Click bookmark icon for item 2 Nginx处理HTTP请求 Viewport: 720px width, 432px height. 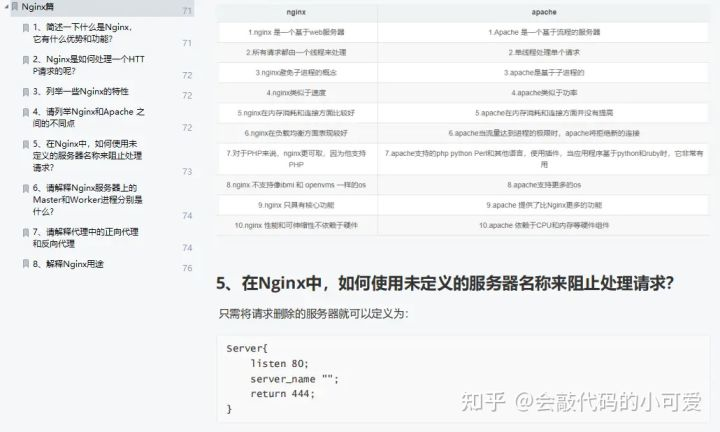26,60
